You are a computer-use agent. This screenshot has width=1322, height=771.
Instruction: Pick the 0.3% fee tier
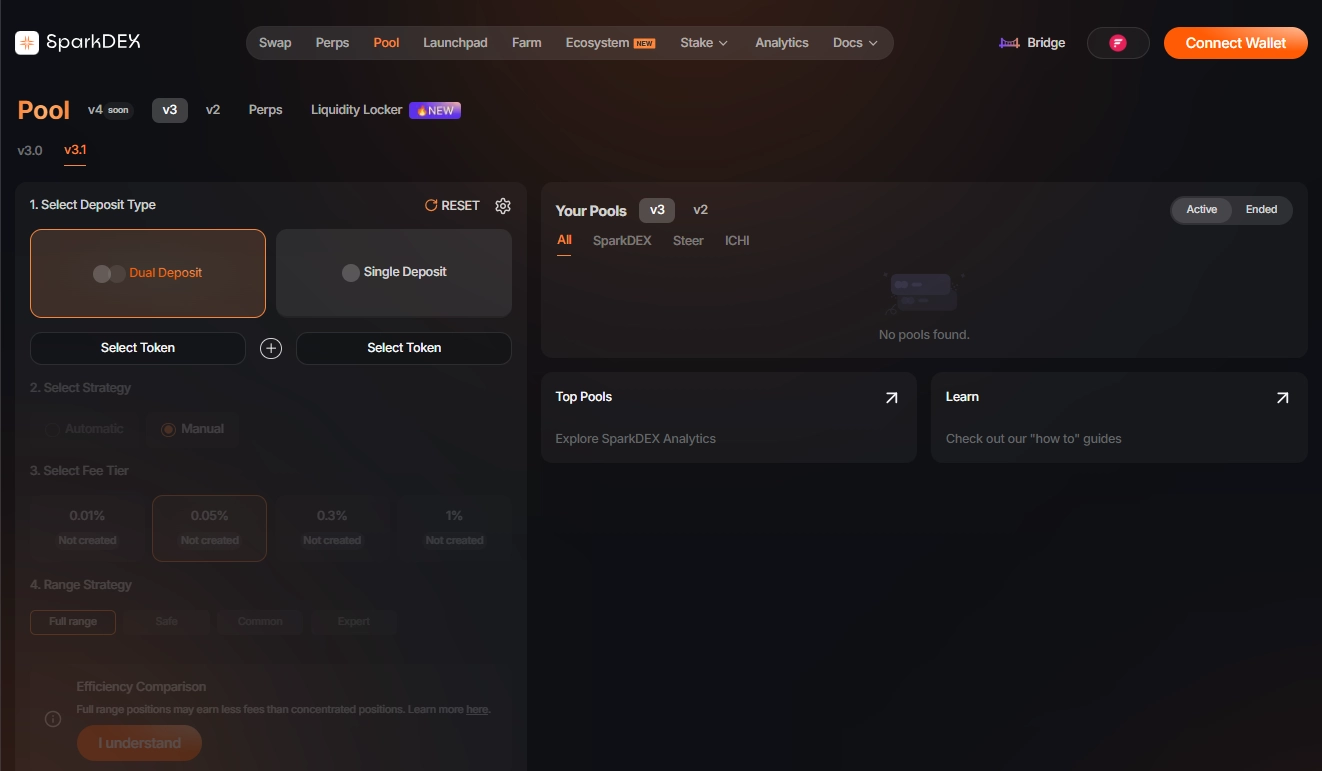click(332, 528)
